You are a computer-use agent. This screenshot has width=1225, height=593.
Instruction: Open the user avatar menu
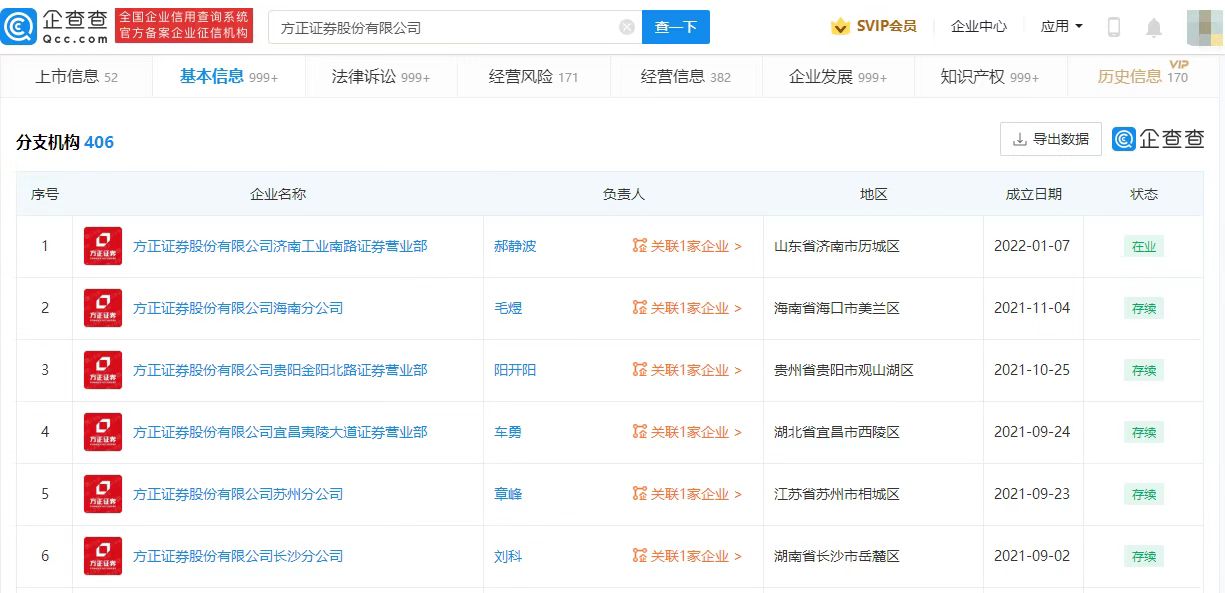click(1204, 27)
